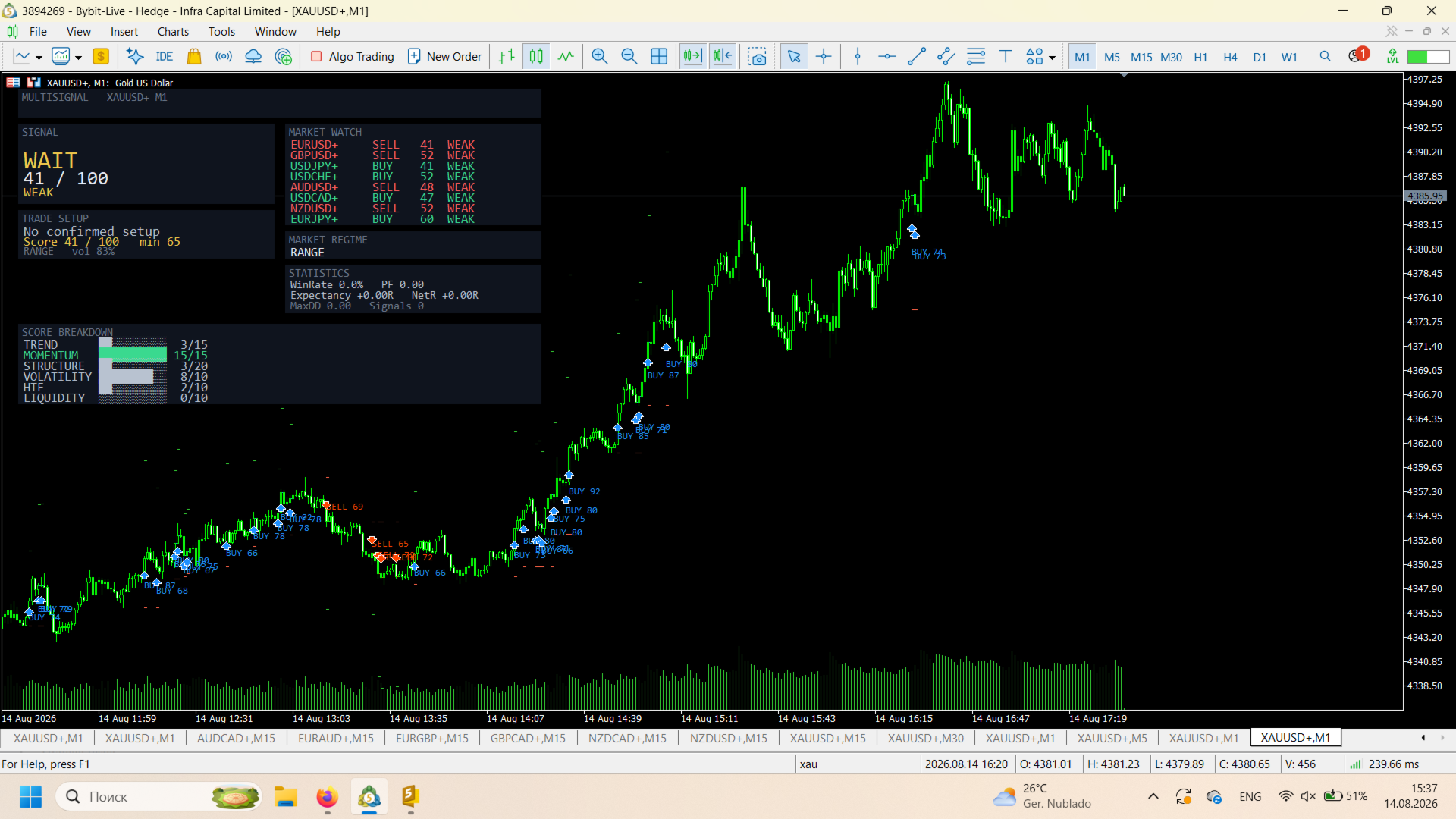The height and width of the screenshot is (819, 1456).
Task: Click the current price label 4385.95
Action: tap(1426, 196)
